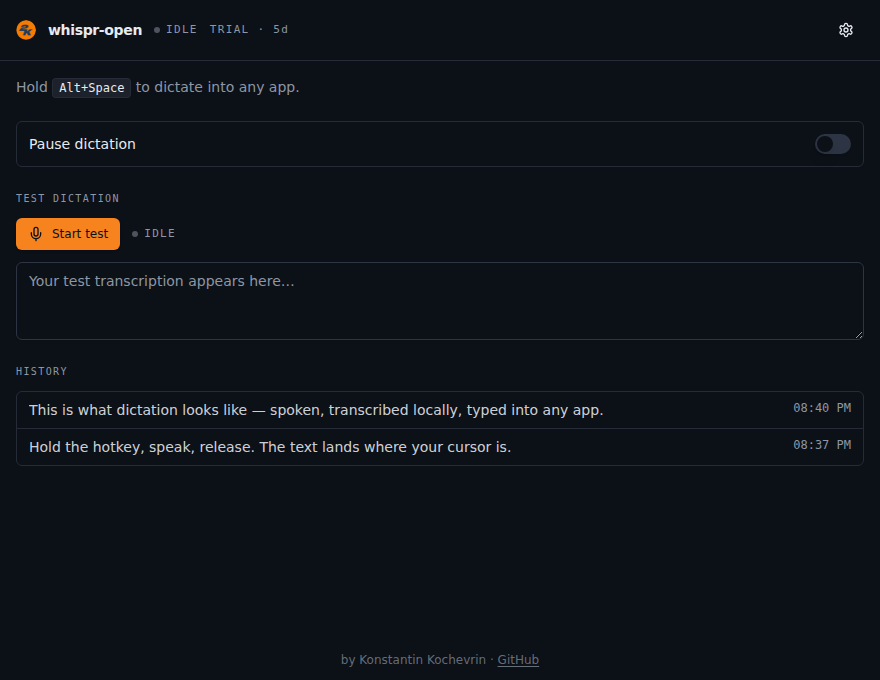
Task: Select the Alt+Space hotkey badge
Action: click(91, 88)
